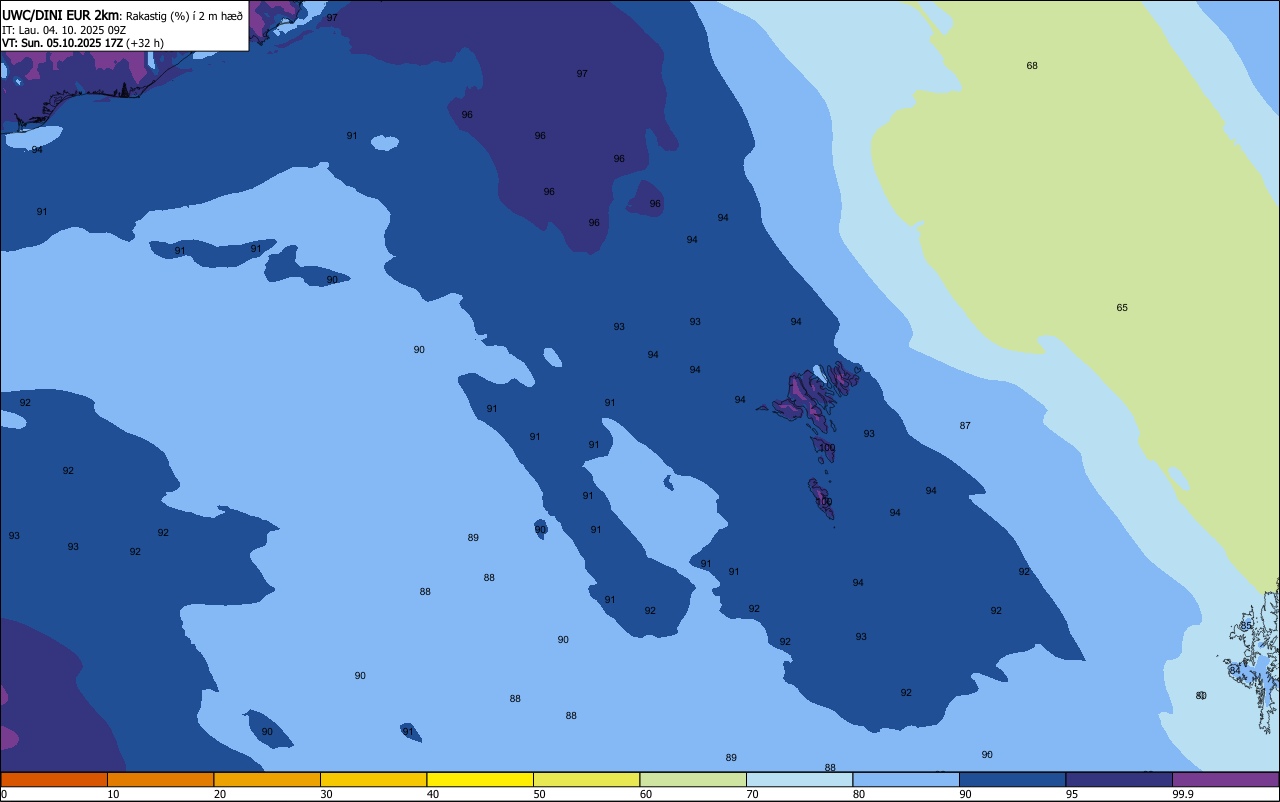This screenshot has height=802, width=1280.
Task: Select the indigo 95–99.9 legend swatch
Action: (x=1119, y=779)
